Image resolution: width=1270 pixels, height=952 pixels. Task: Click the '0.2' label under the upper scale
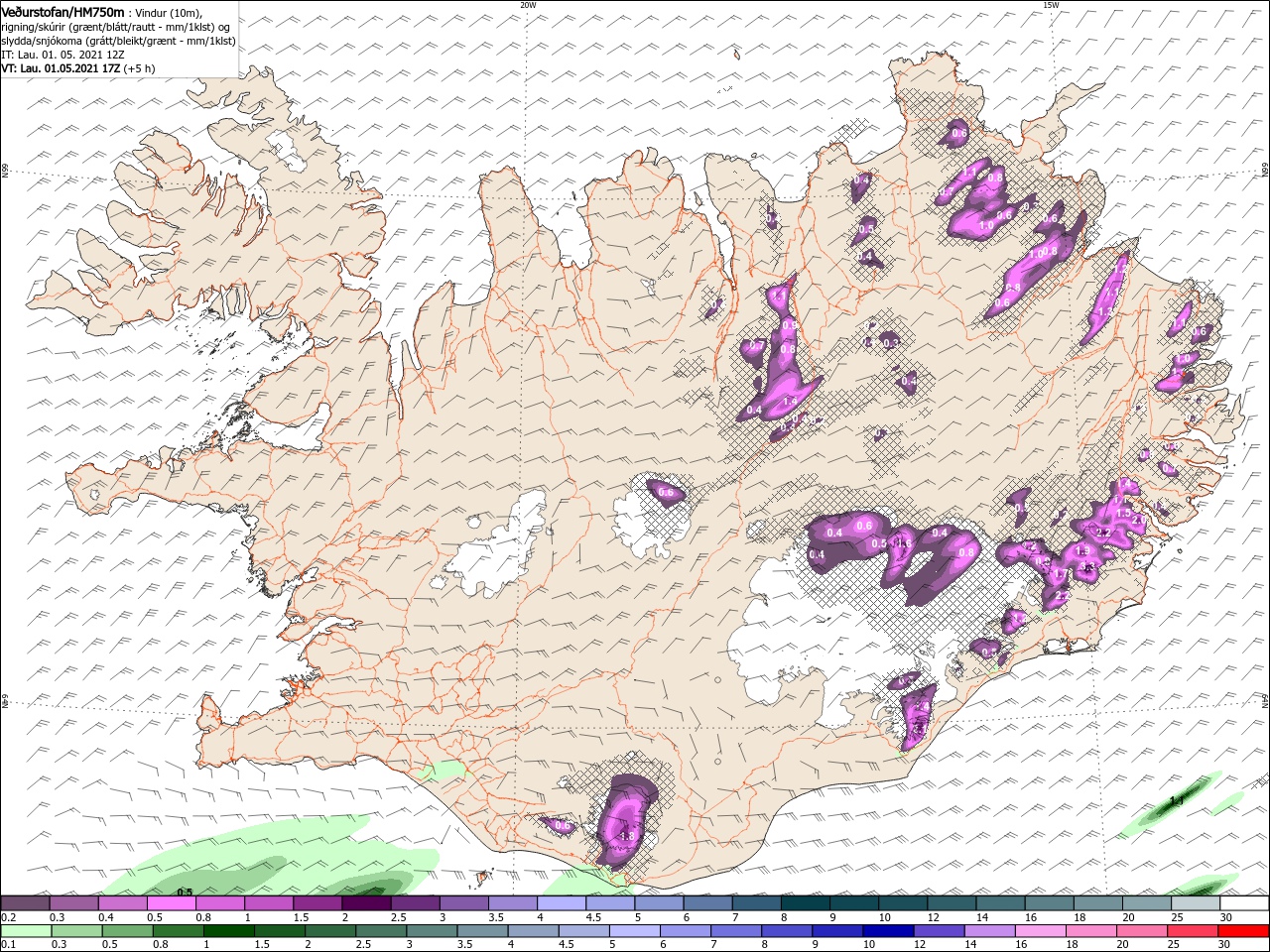click(x=7, y=917)
